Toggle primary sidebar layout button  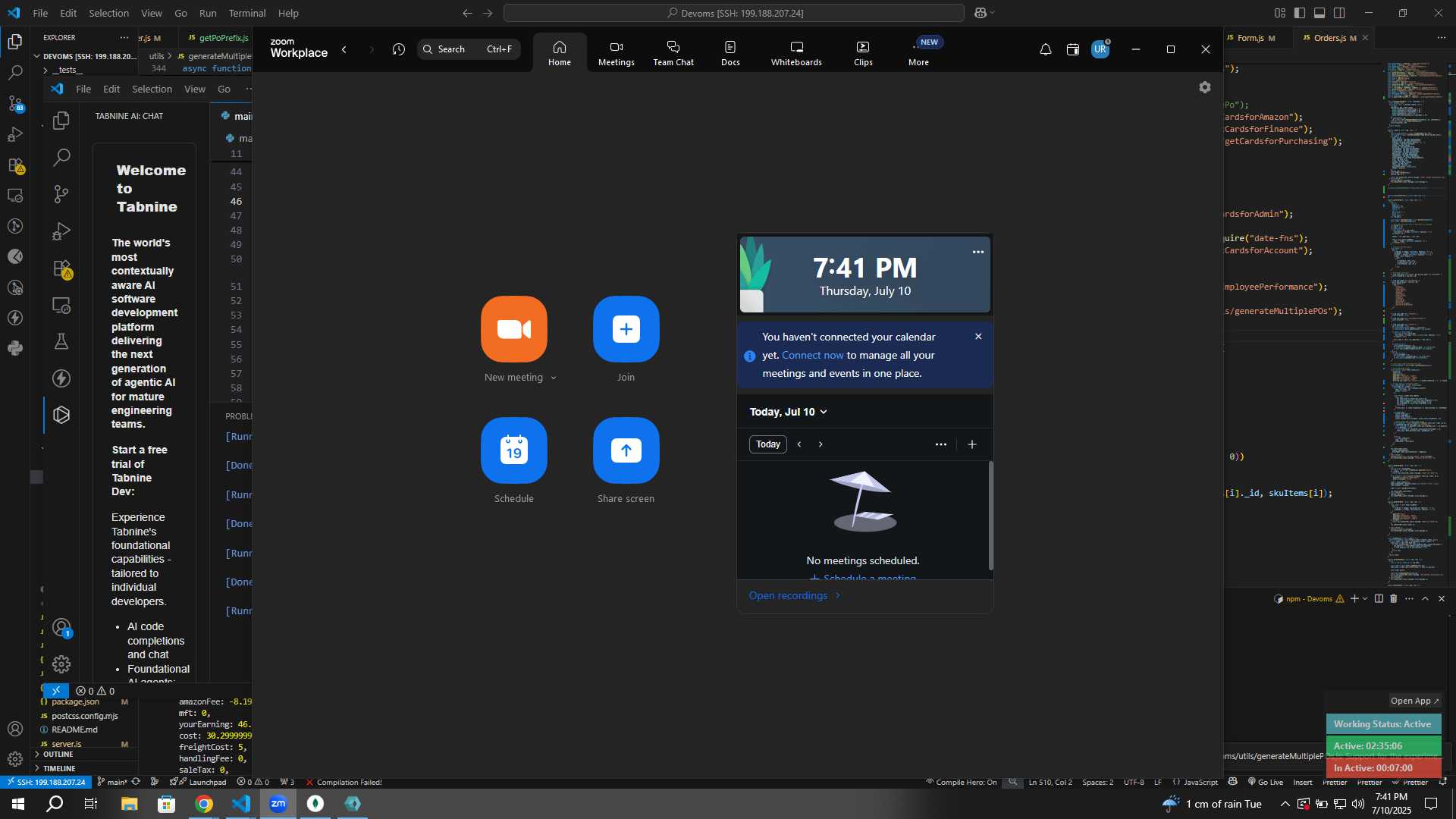click(x=1300, y=13)
